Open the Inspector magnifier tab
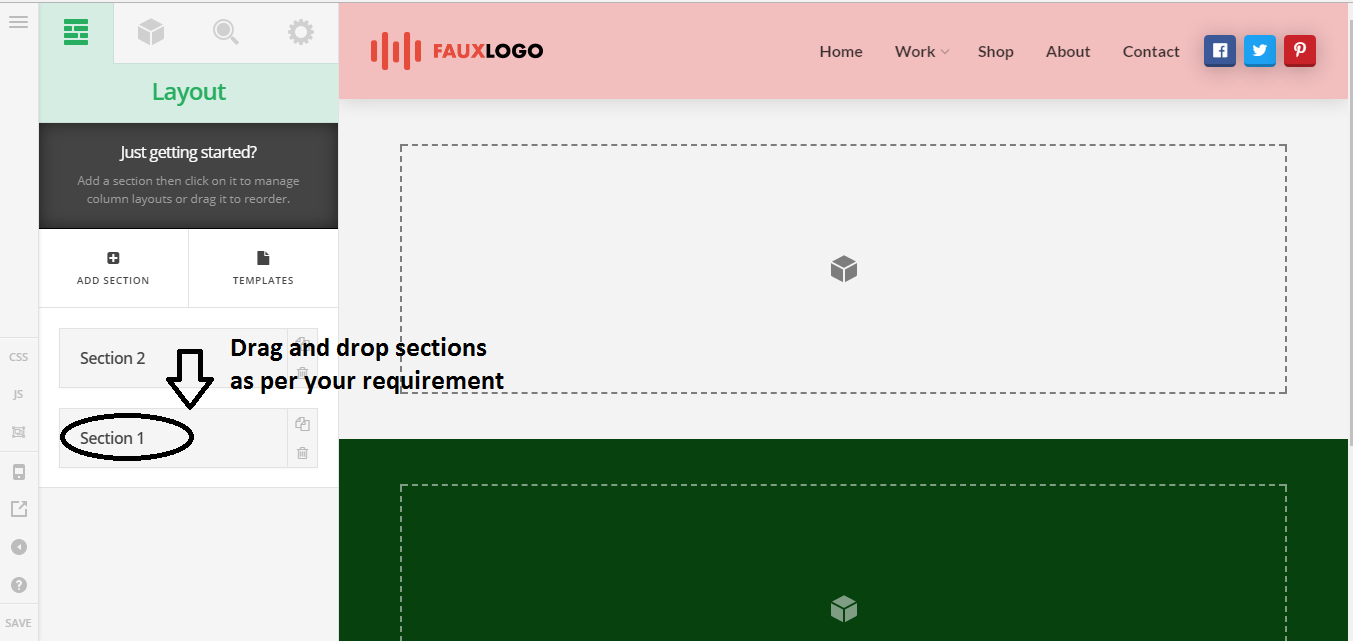This screenshot has height=641, width=1353. pyautogui.click(x=226, y=32)
